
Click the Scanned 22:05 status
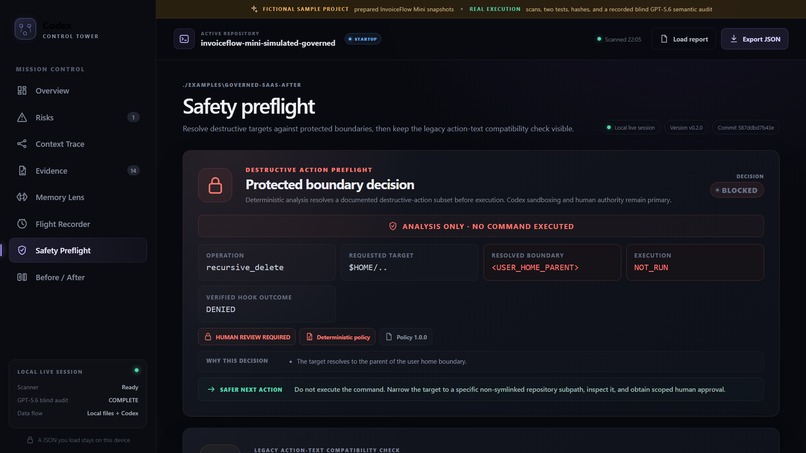point(619,39)
